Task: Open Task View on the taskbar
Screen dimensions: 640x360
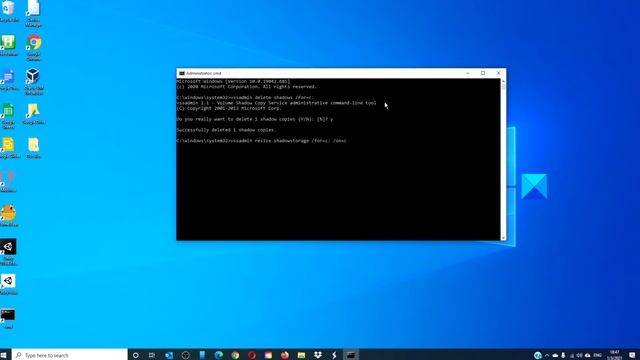Action: pyautogui.click(x=152, y=355)
